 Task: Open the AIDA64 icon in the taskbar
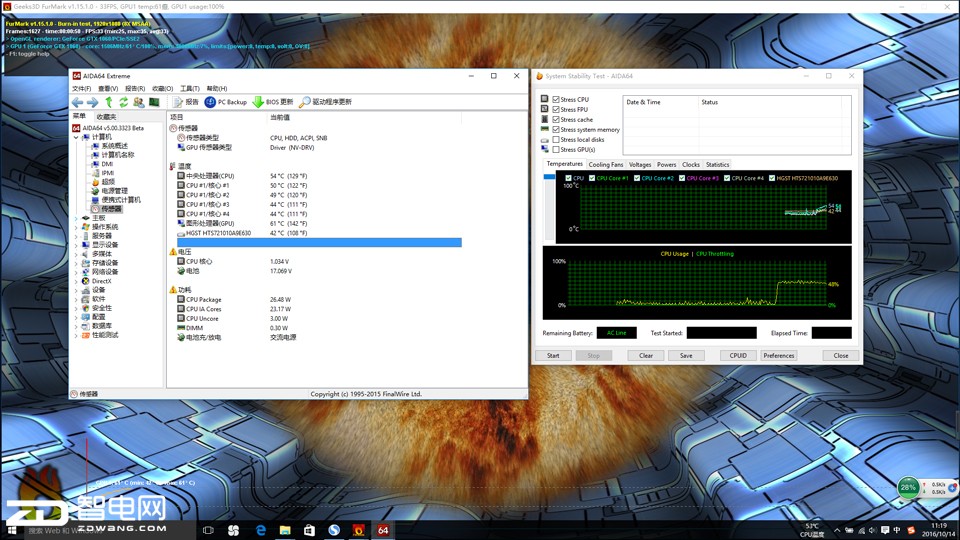(383, 530)
